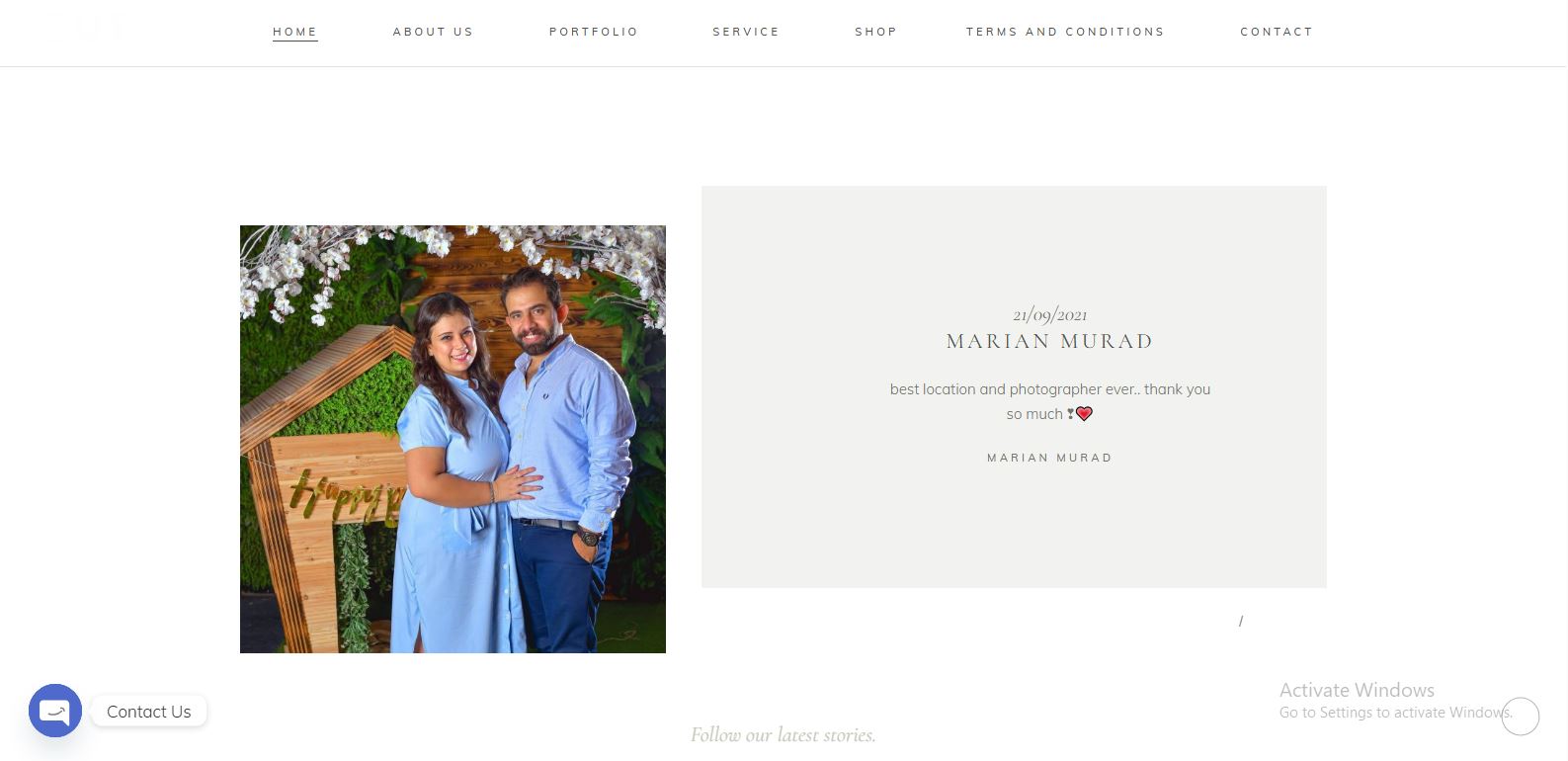1568x761 pixels.
Task: Open the About Us page
Action: tap(433, 32)
